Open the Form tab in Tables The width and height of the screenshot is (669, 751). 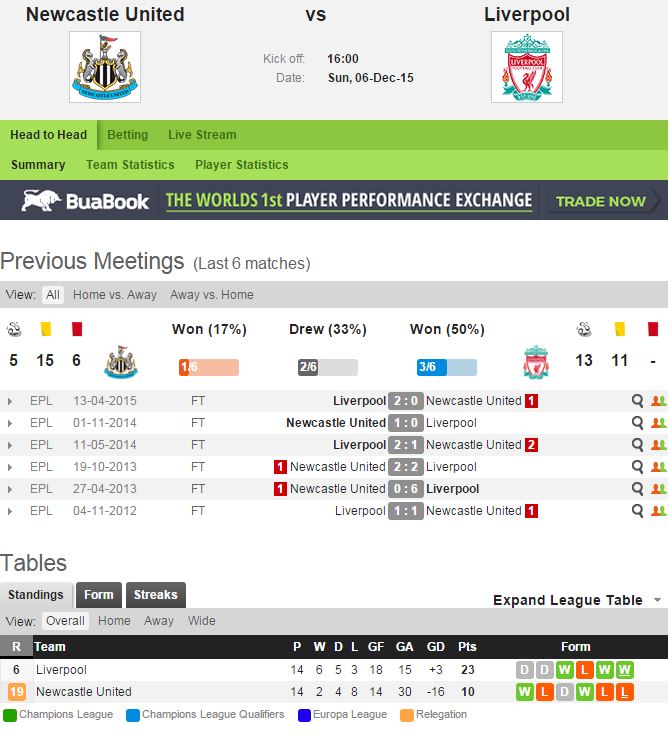pyautogui.click(x=98, y=595)
